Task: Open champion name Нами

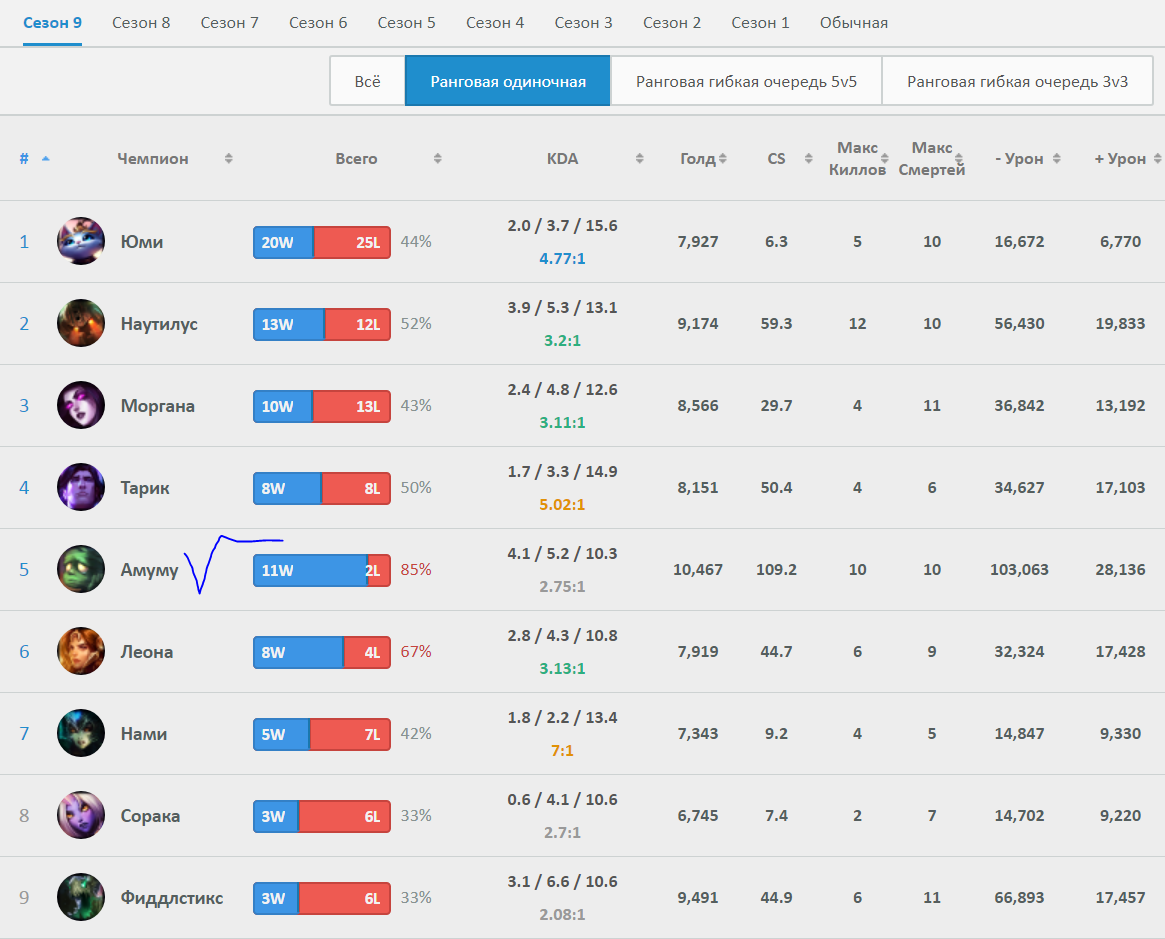Action: tap(144, 734)
